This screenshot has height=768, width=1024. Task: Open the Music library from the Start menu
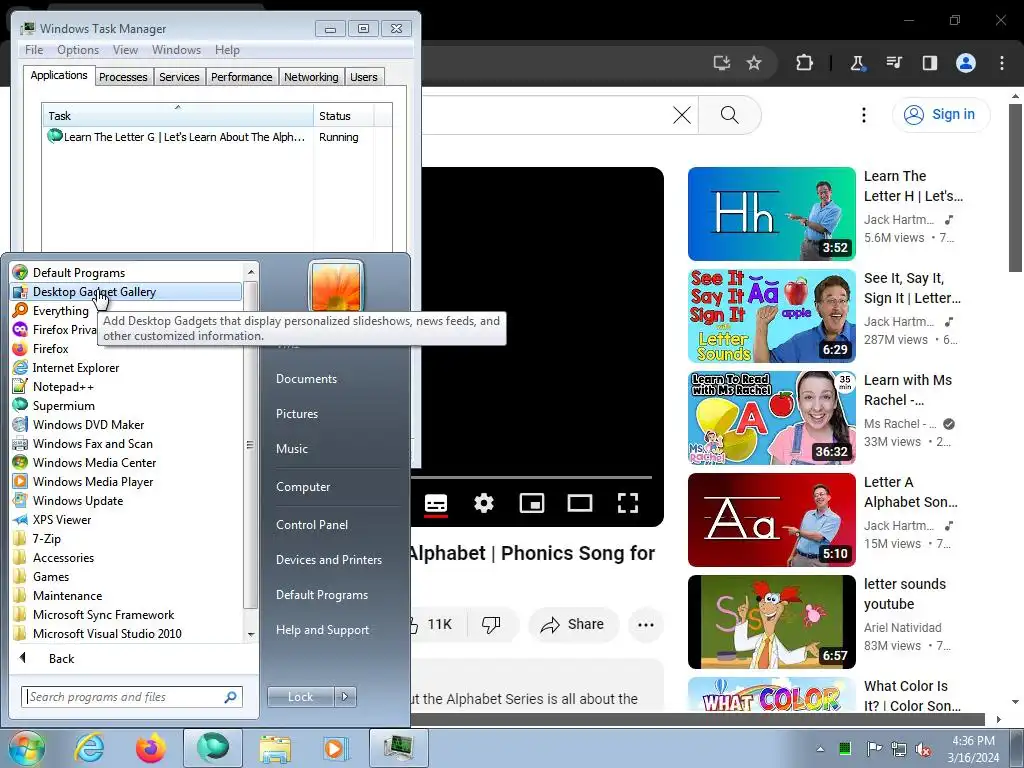[x=292, y=449]
